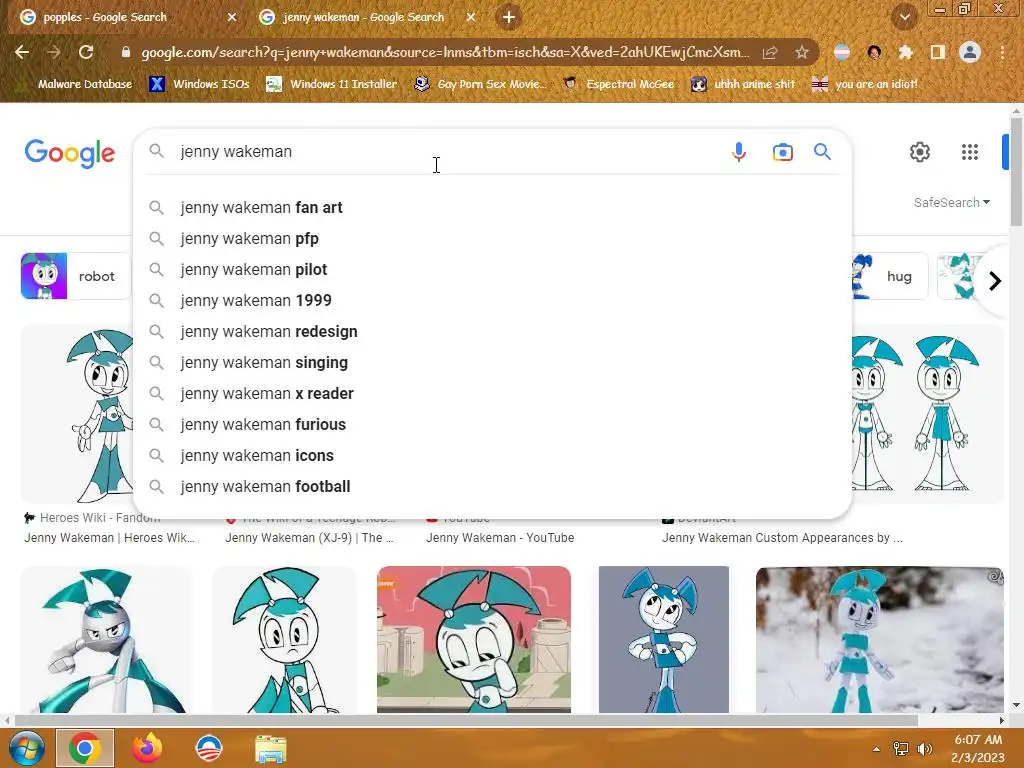Open Windows ISOs bookmark
Viewport: 1024px width, 768px height.
(200, 84)
